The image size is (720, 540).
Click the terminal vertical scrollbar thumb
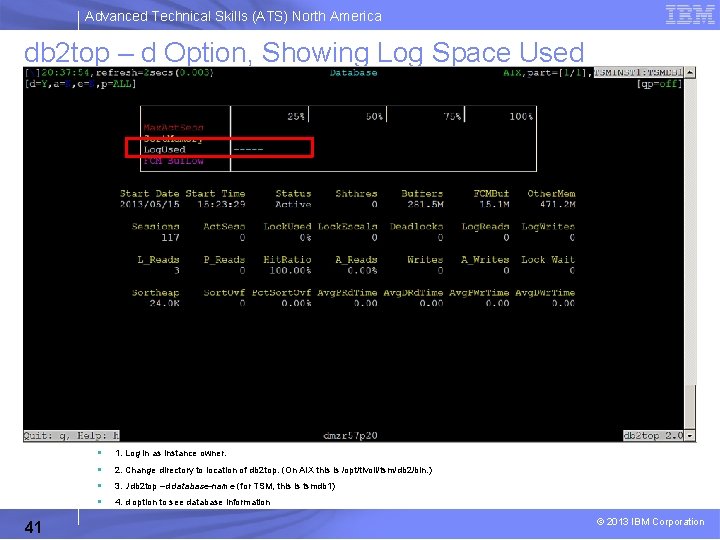tap(690, 406)
